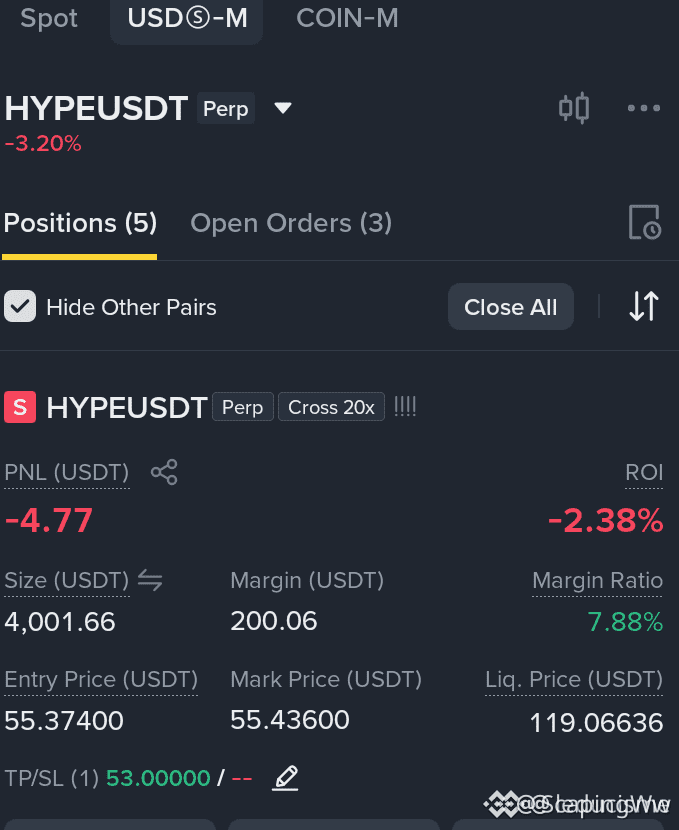The image size is (679, 830).
Task: Share PNL using the share icon
Action: tap(164, 472)
